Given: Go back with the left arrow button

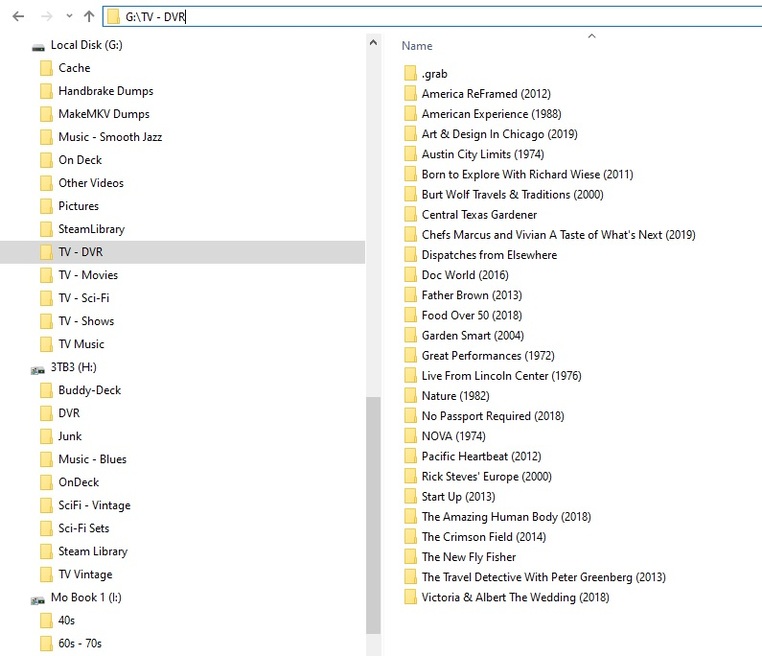Looking at the screenshot, I should point(18,17).
